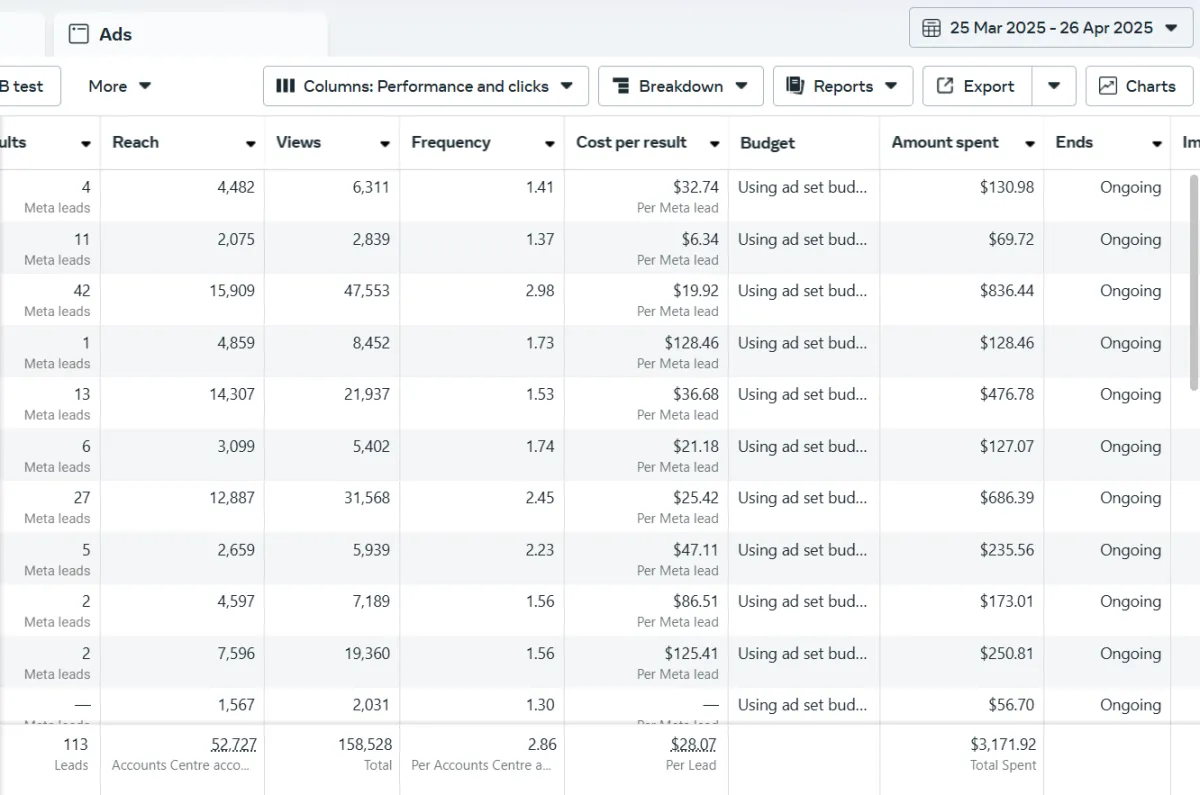Image resolution: width=1200 pixels, height=795 pixels.
Task: Click the $836.44 amount spent cell
Action: [x=1006, y=291]
